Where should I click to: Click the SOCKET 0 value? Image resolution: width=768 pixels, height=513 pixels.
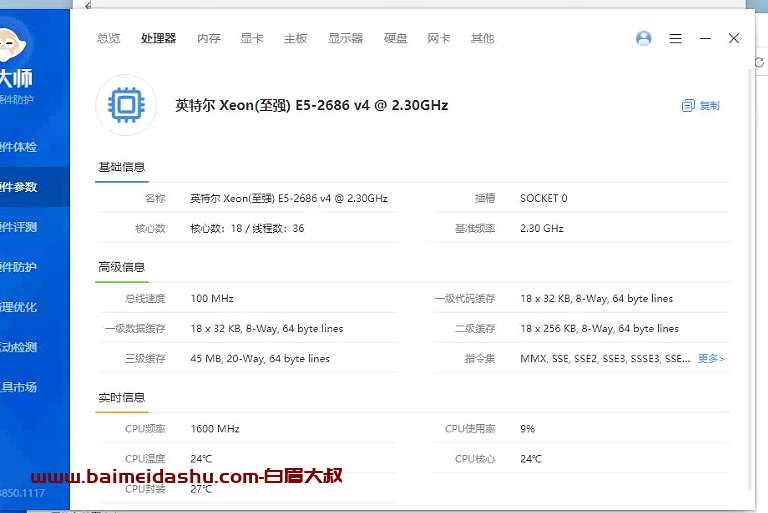[544, 198]
